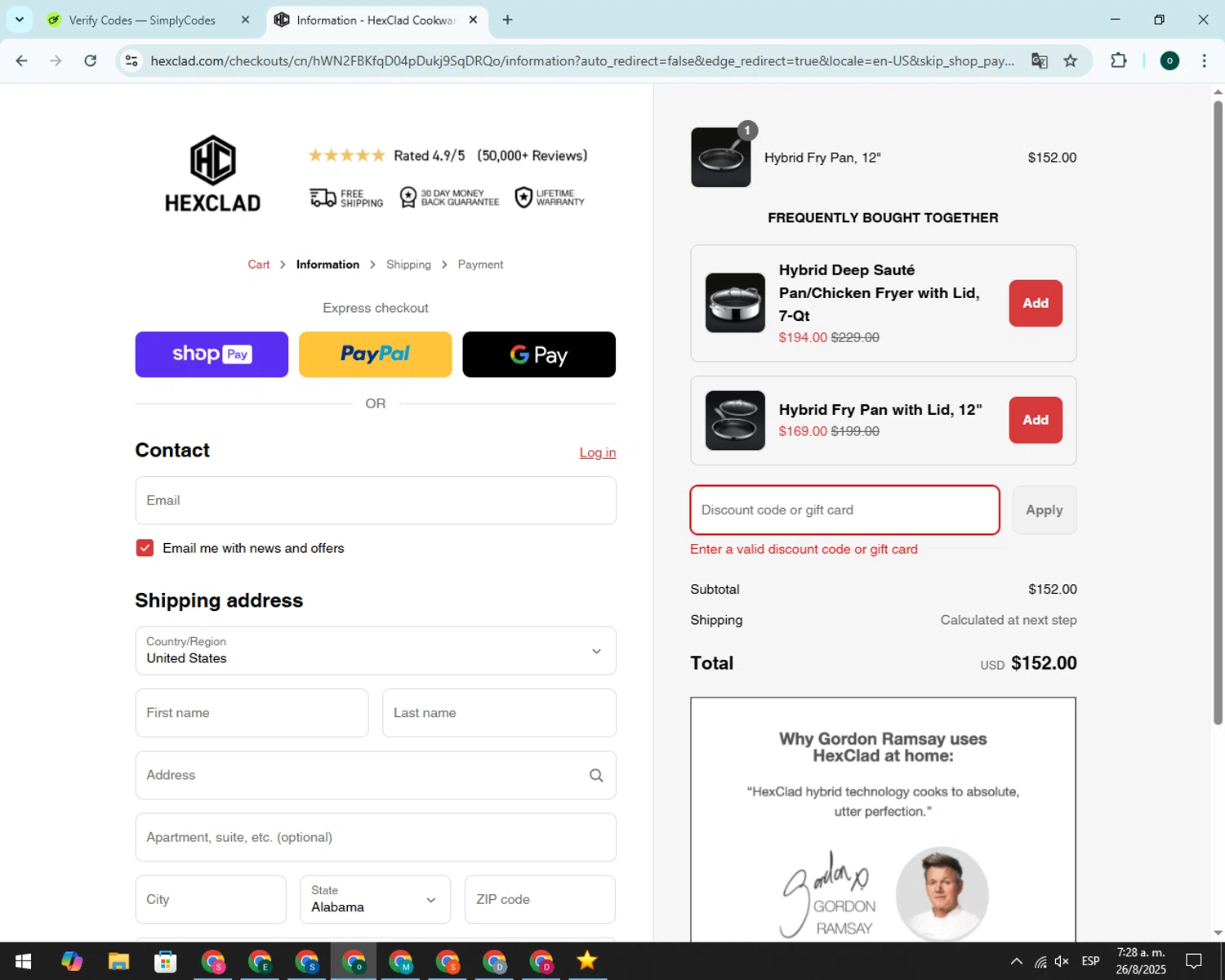The height and width of the screenshot is (980, 1225).
Task: Open a new browser tab
Action: pyautogui.click(x=507, y=20)
